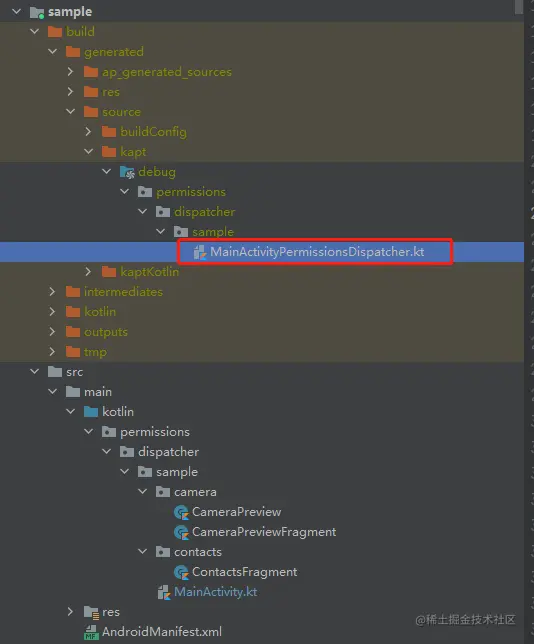Screen dimensions: 534x644
Task: Select the sample package under src dispatcher
Action: [177, 472]
